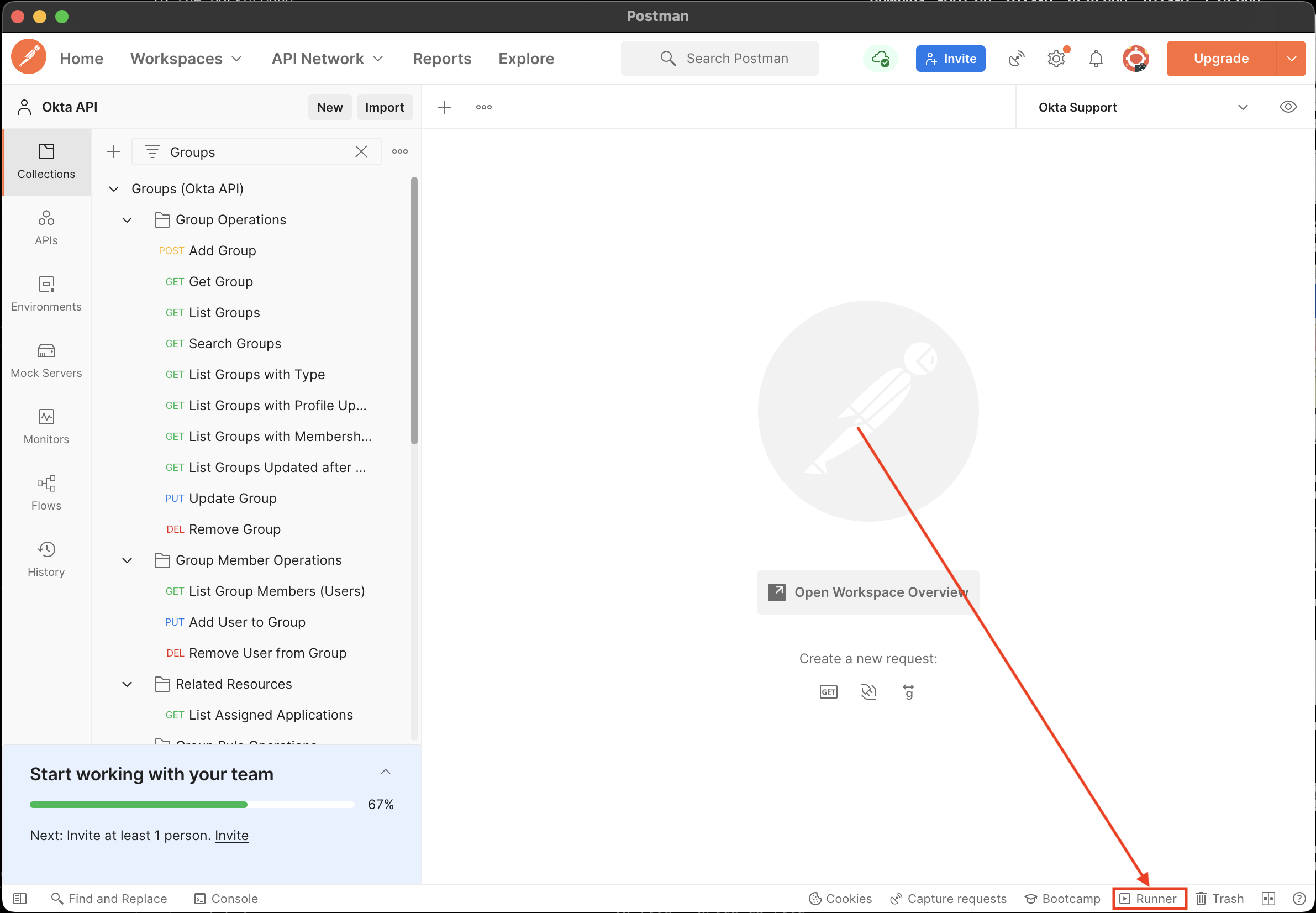Viewport: 1316px width, 913px height.
Task: Open Capture requests settings
Action: coord(947,898)
